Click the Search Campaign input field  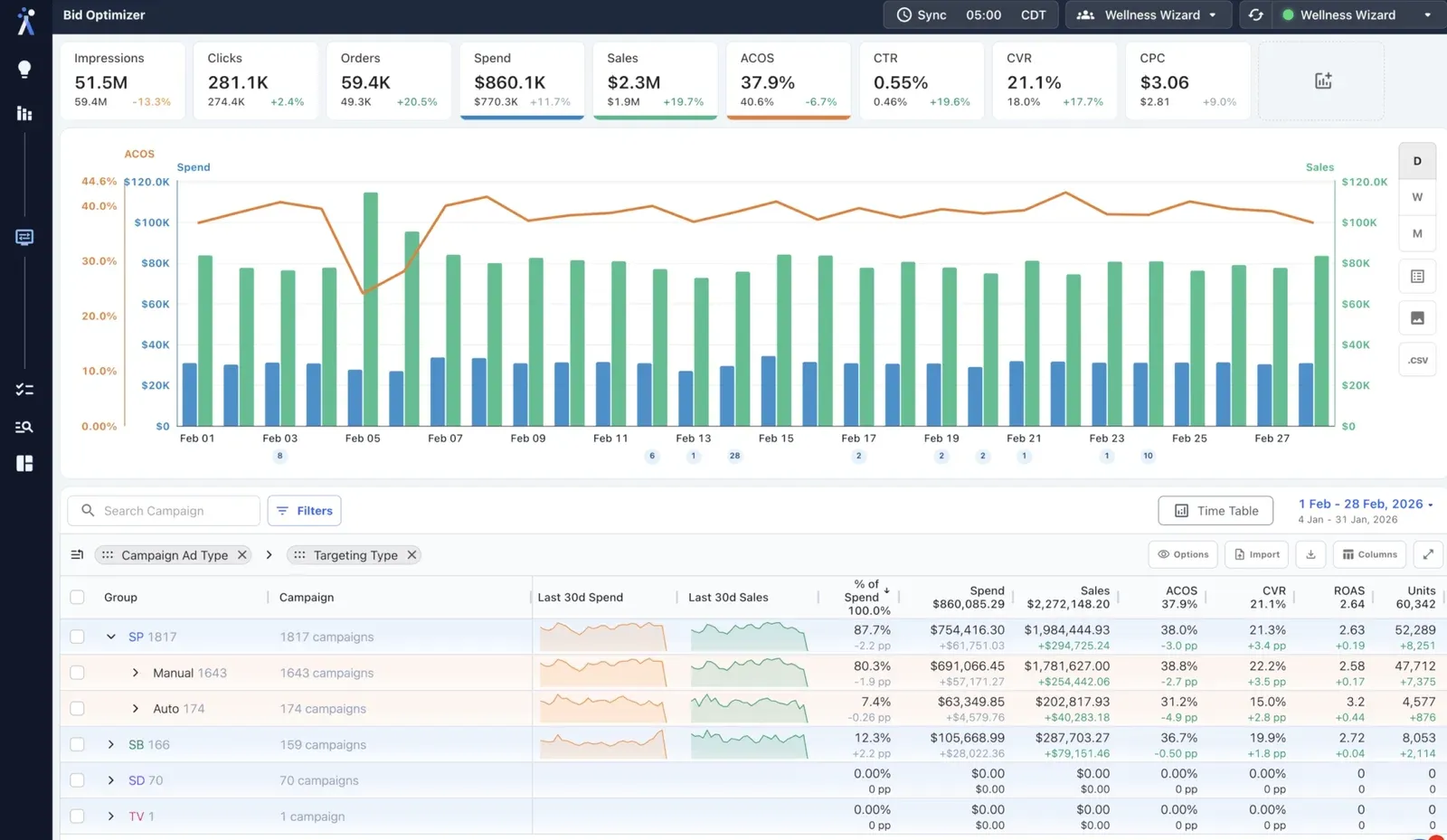point(164,511)
